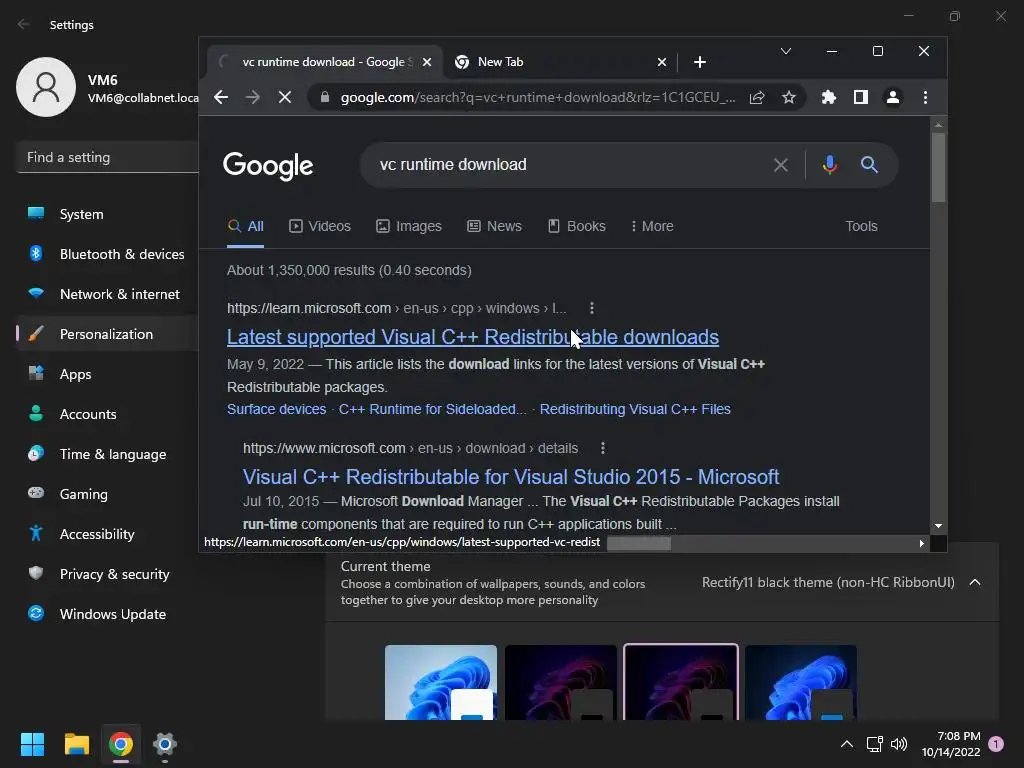The width and height of the screenshot is (1024, 768).
Task: Open VM6 account profile in Settings
Action: (x=108, y=88)
